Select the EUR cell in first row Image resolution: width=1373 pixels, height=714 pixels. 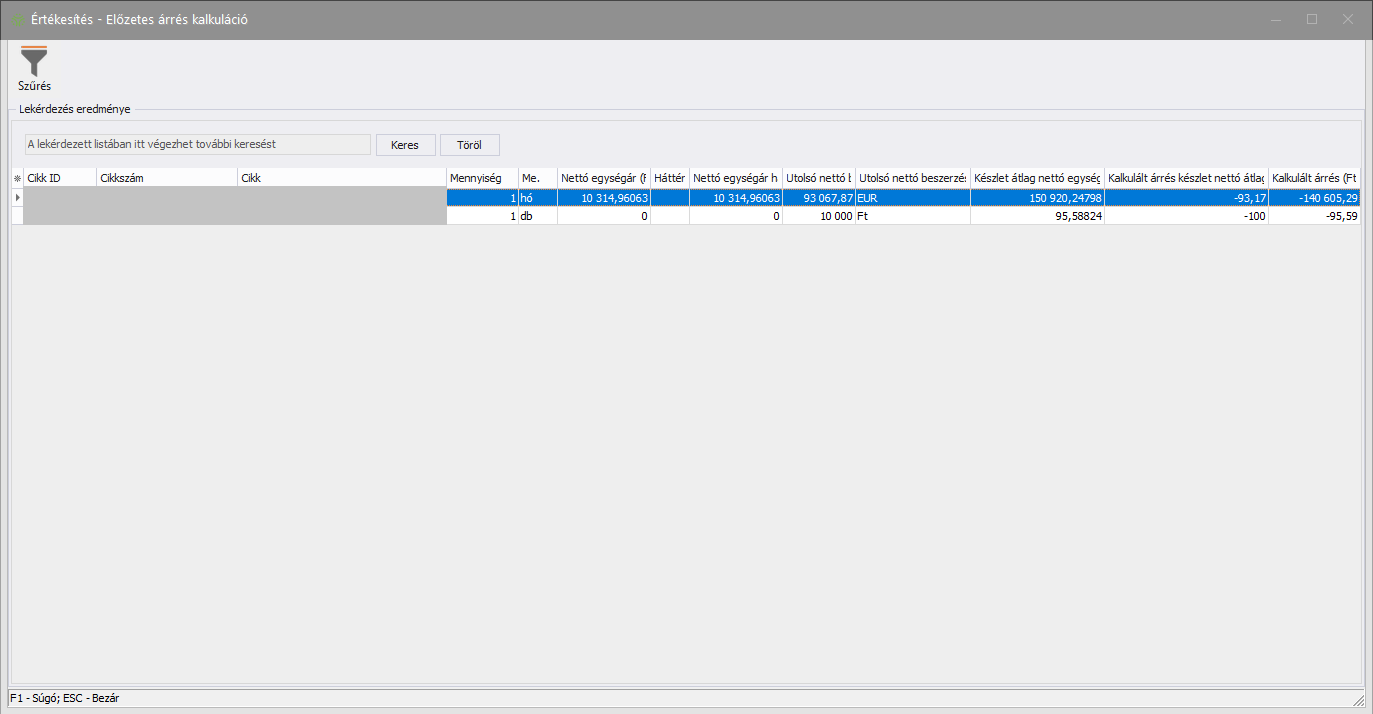912,198
